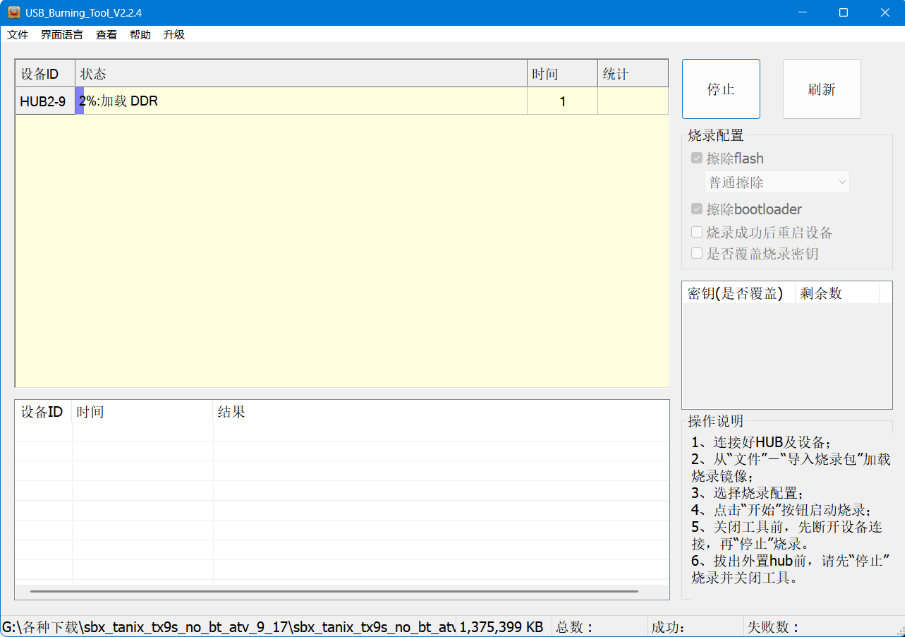Click the USB Burning Tool app icon
The image size is (905, 637).
(x=14, y=12)
